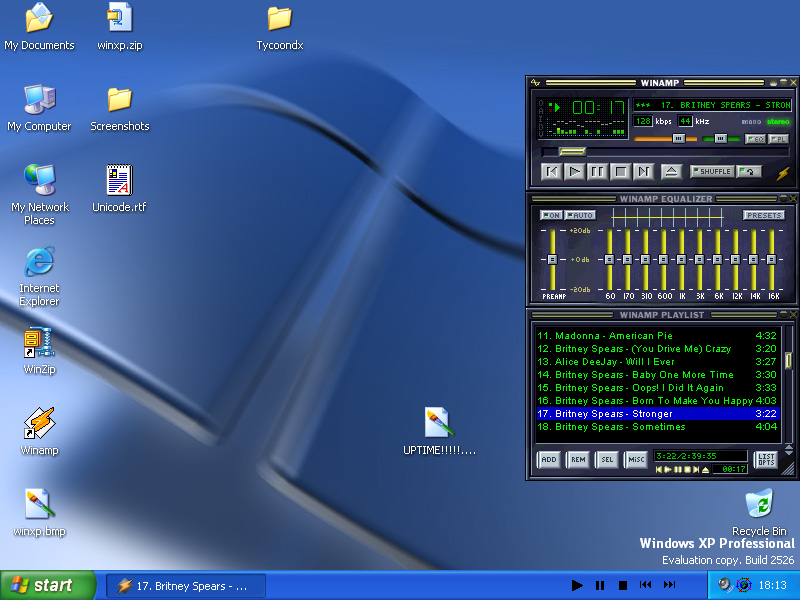800x600 pixels.
Task: Select Madonna - American Pie in playlist
Action: coord(615,336)
